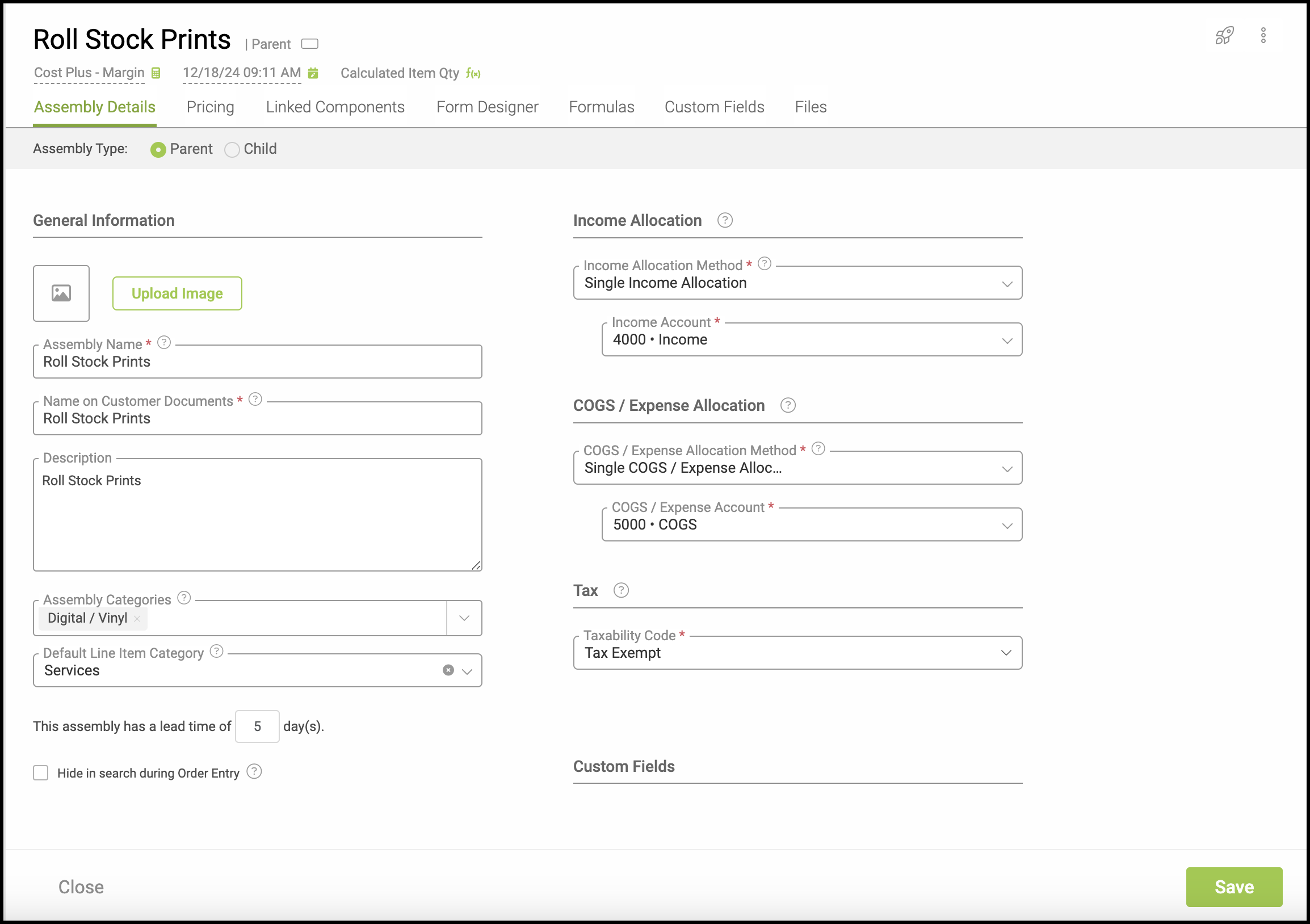The height and width of the screenshot is (924, 1310).
Task: Click the green Save button
Action: [x=1233, y=887]
